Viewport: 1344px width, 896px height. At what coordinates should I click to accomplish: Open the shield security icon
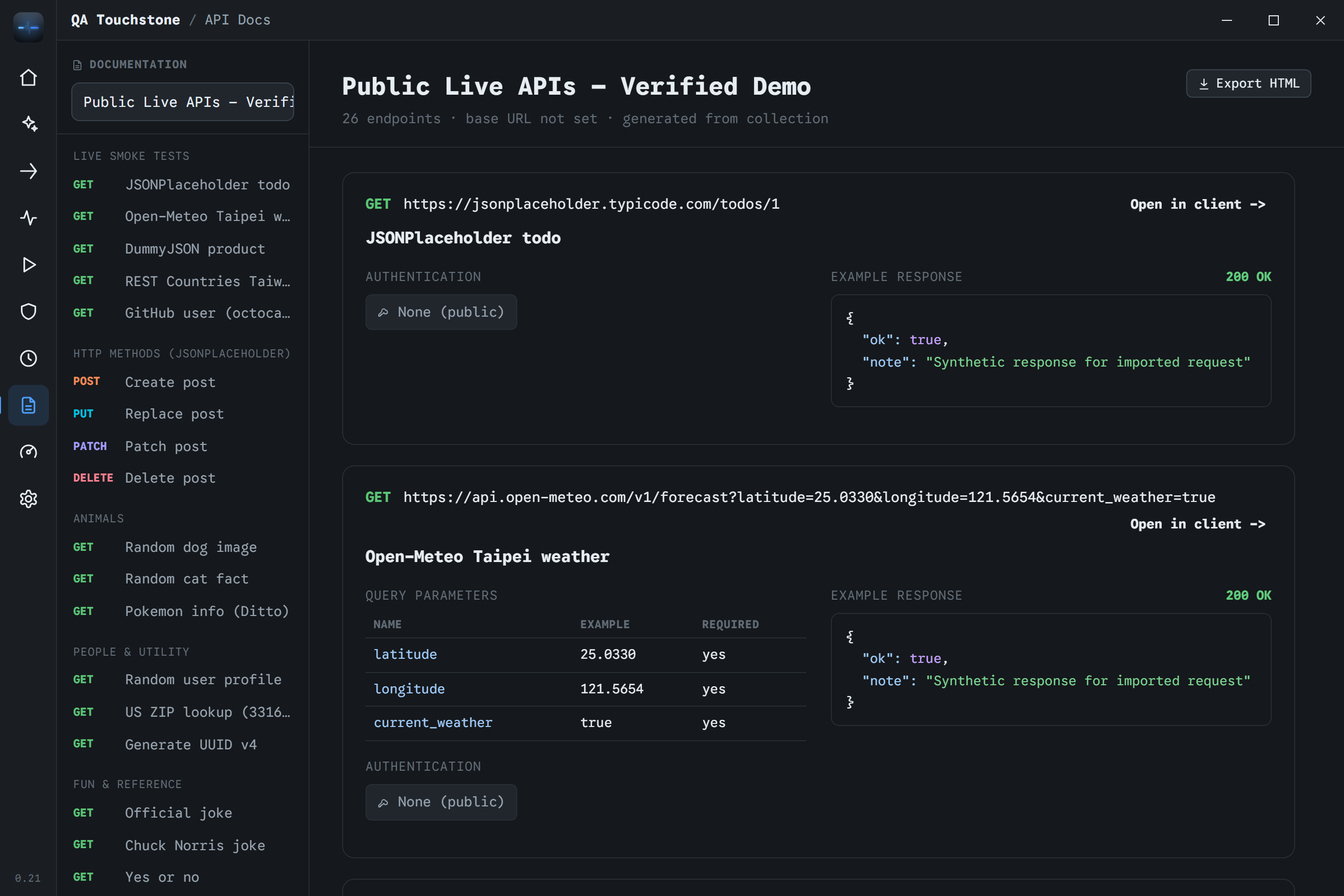click(28, 312)
